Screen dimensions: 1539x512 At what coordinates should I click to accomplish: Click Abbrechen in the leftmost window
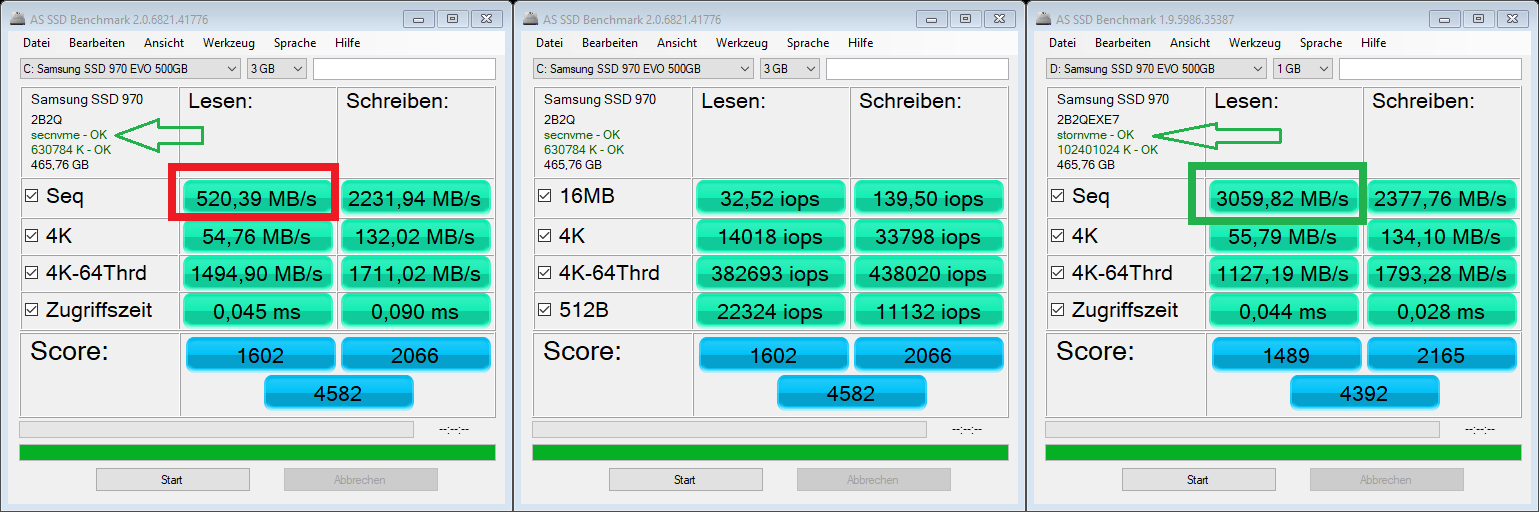[x=360, y=480]
